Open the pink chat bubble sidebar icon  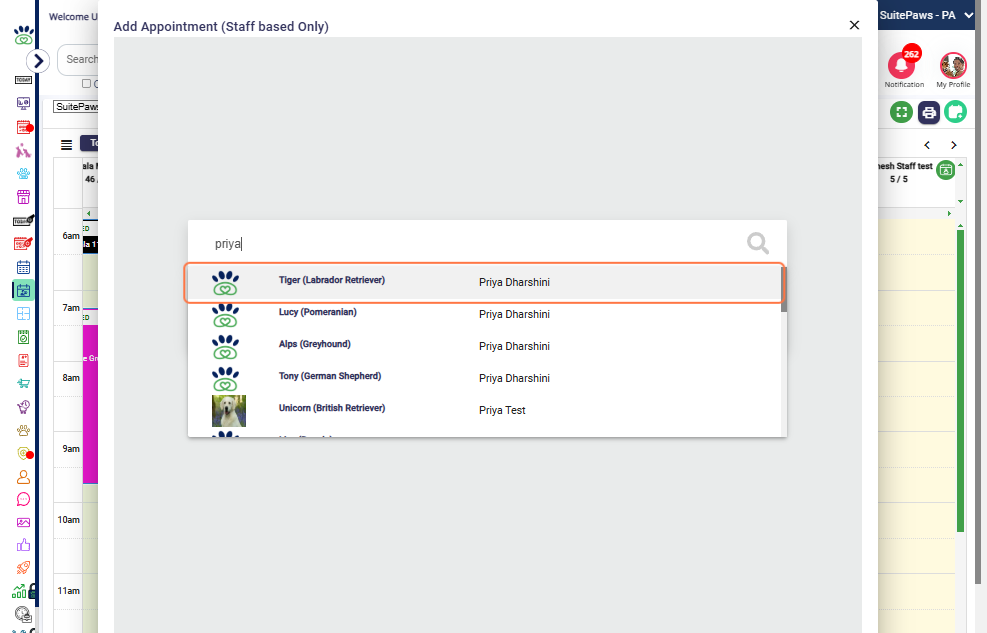[x=23, y=500]
